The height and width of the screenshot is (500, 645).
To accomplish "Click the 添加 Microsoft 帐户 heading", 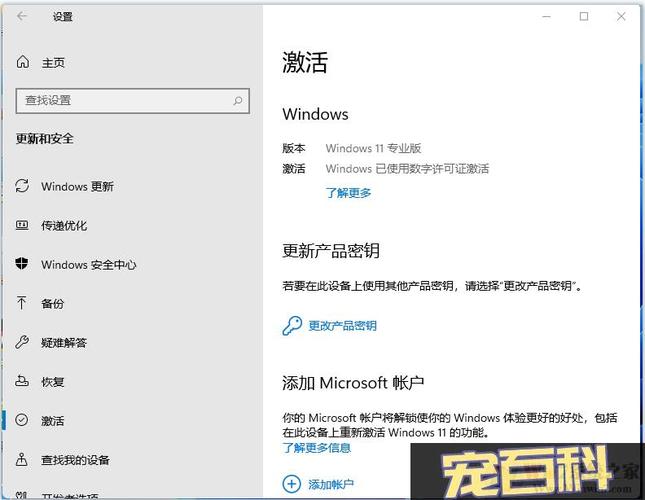I will (x=353, y=383).
